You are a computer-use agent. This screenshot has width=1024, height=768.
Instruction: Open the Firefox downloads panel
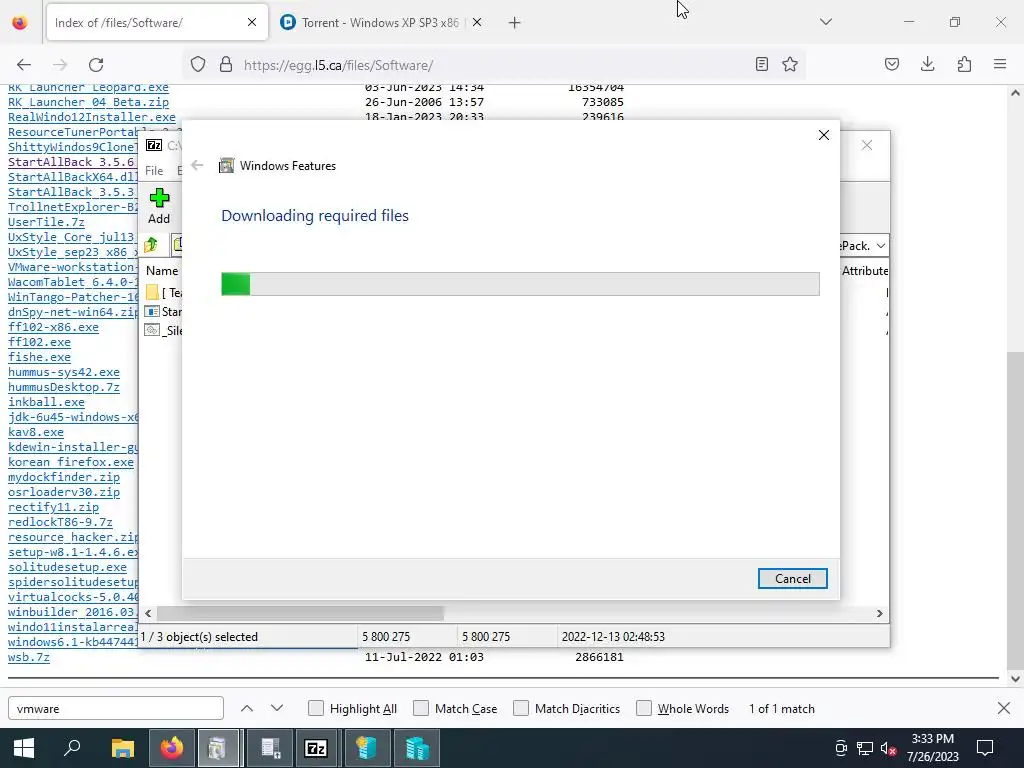927,64
